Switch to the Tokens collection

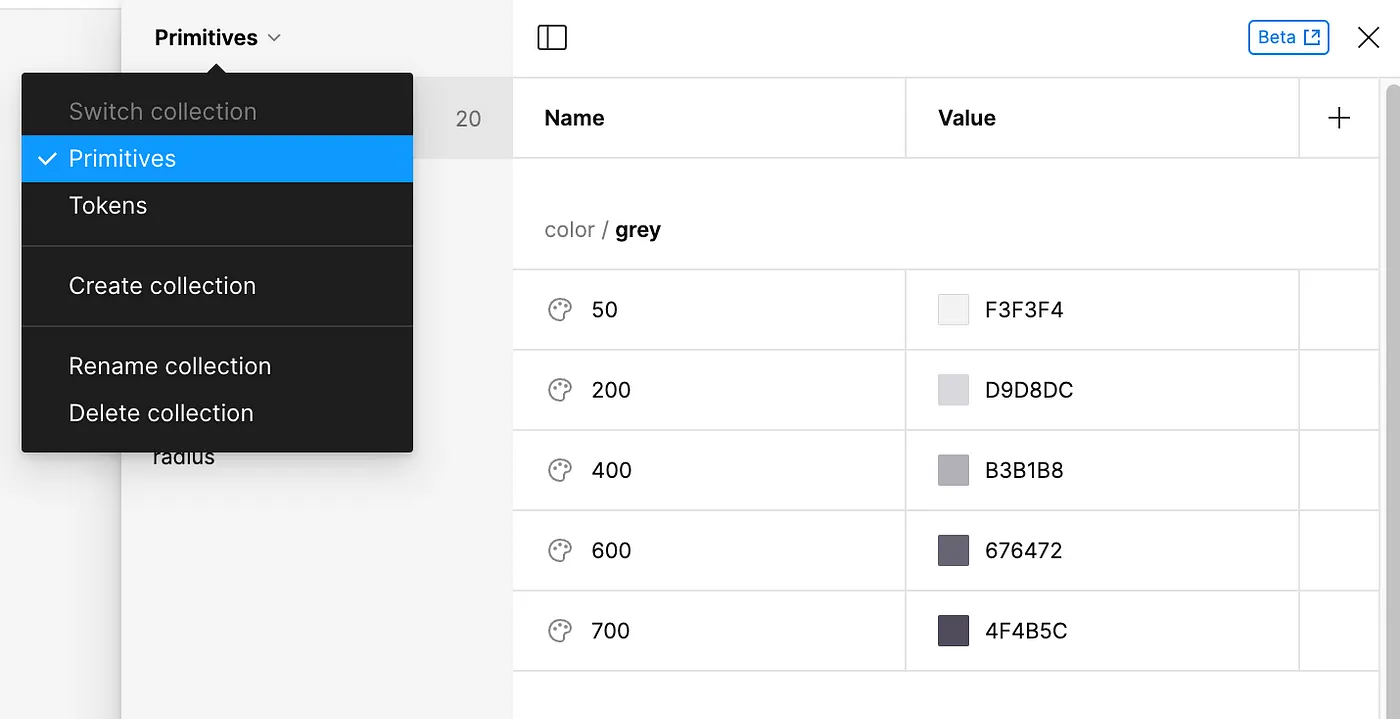click(108, 206)
